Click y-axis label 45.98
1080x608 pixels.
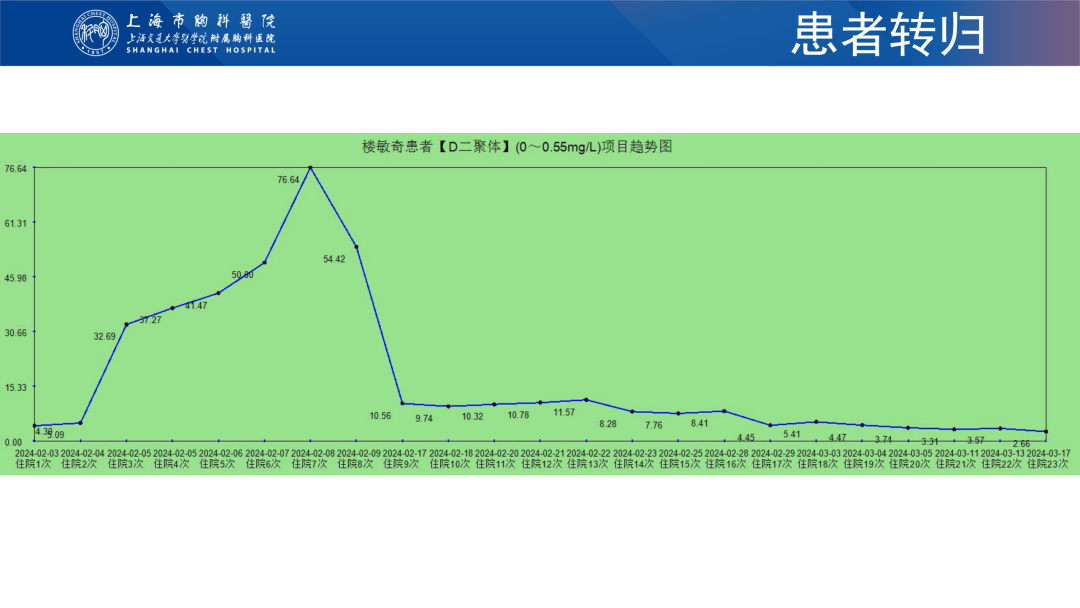[16, 277]
